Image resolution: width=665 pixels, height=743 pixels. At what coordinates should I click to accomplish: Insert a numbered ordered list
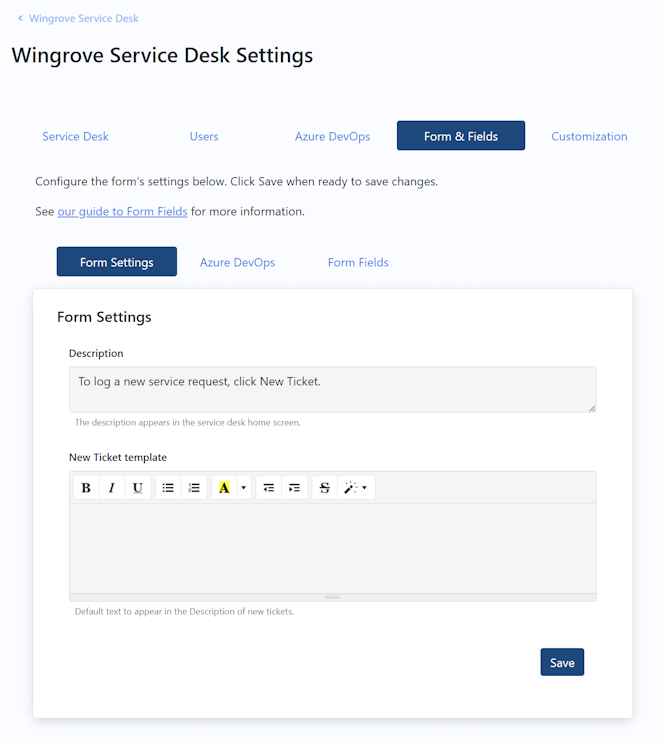[194, 488]
